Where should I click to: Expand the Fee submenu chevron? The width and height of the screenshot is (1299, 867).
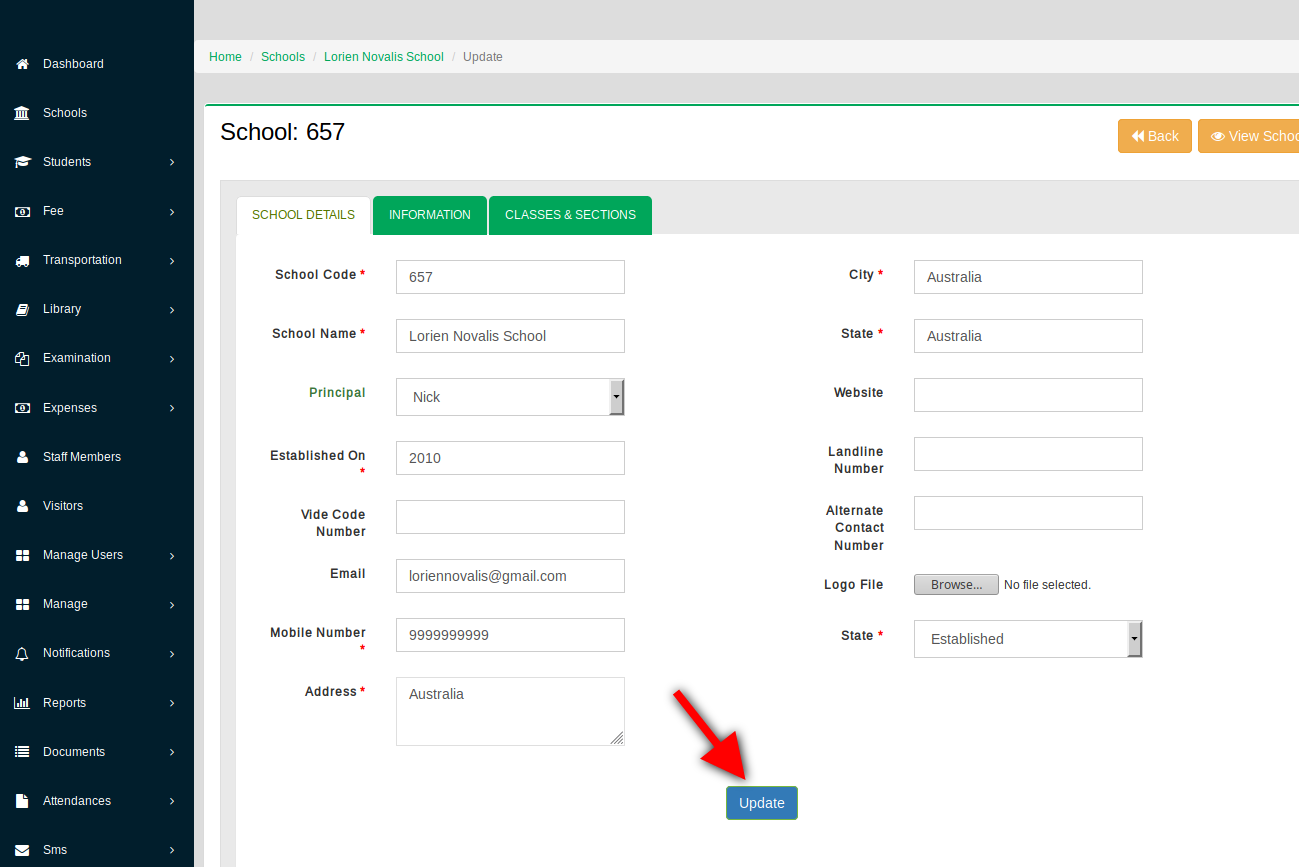tap(172, 211)
